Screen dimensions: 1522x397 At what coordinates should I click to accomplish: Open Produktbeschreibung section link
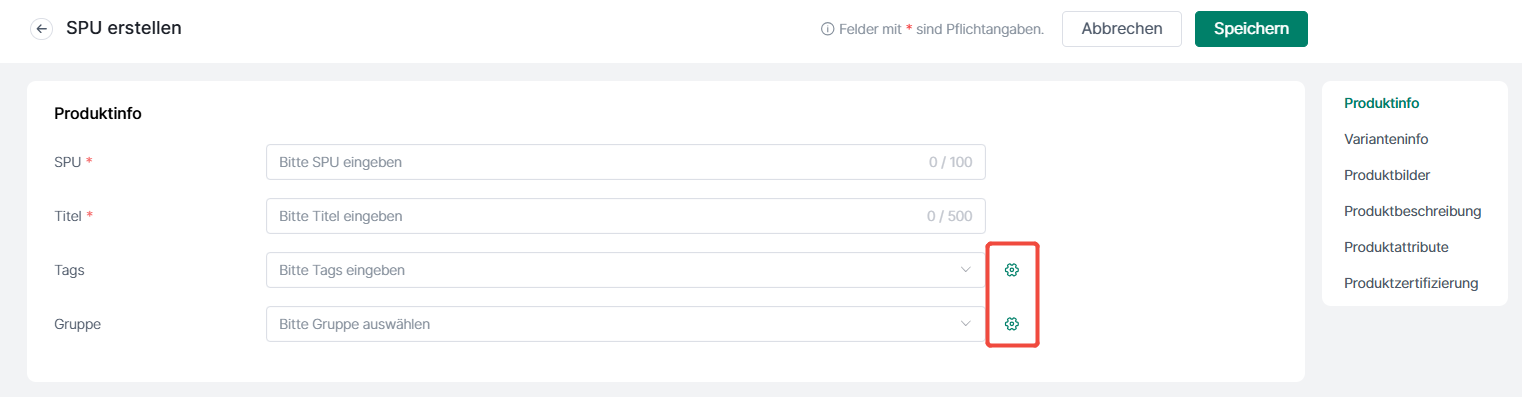click(x=1413, y=211)
